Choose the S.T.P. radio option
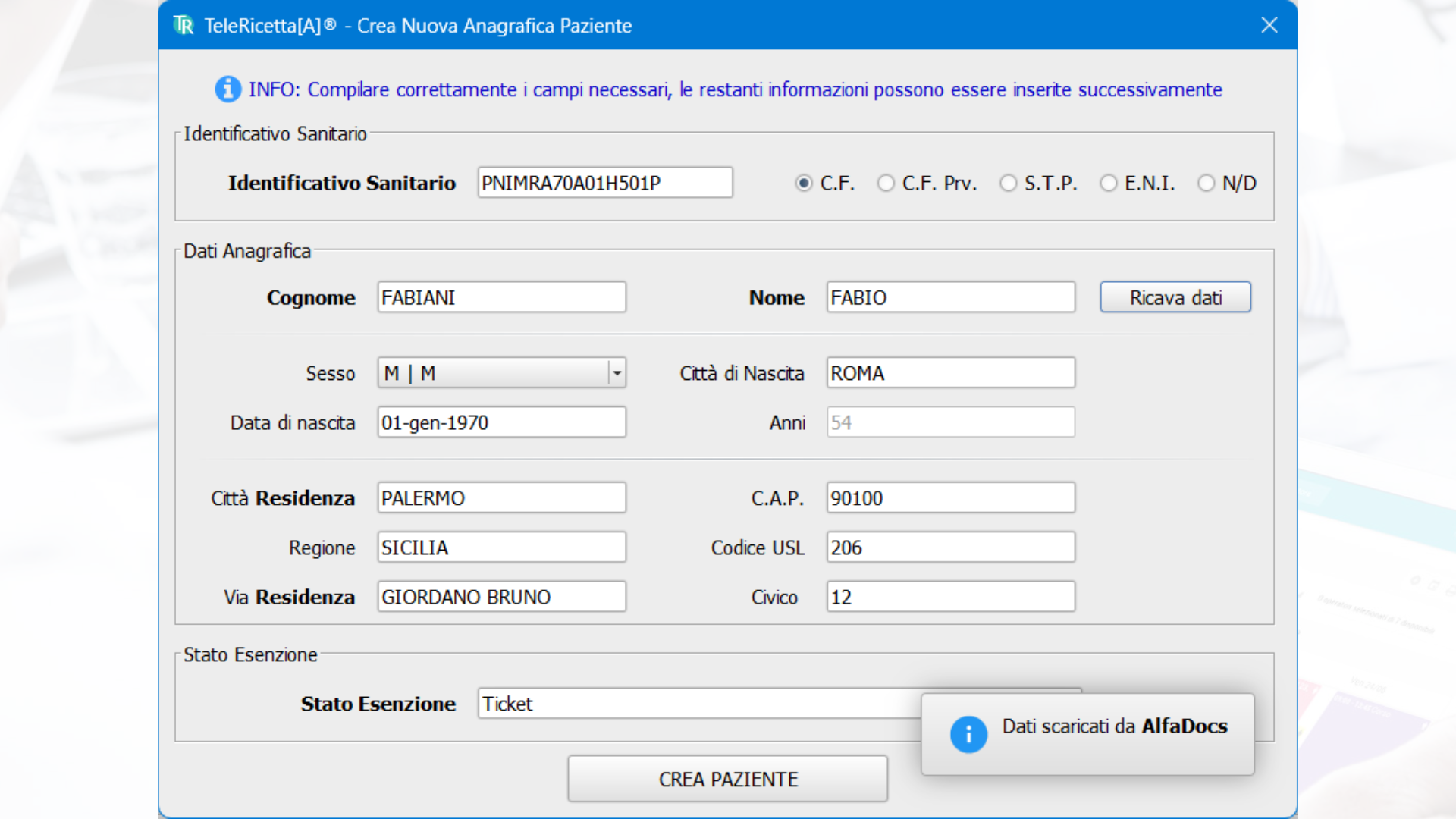The image size is (1456, 819). [1008, 184]
